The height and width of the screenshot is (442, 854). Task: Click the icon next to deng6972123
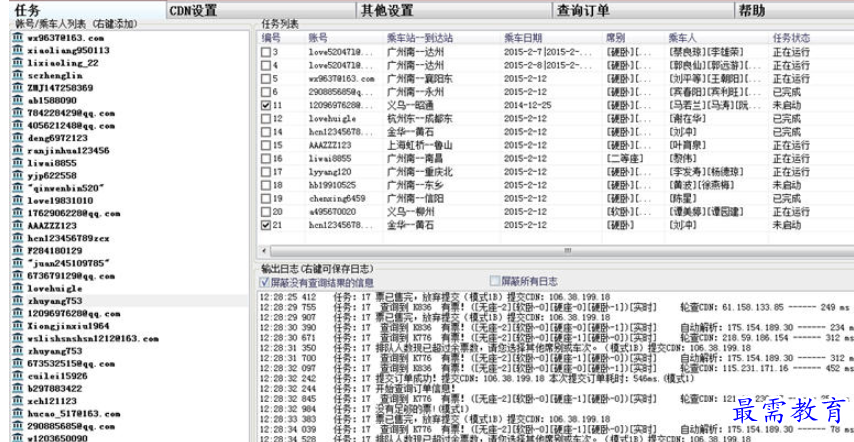[18, 137]
